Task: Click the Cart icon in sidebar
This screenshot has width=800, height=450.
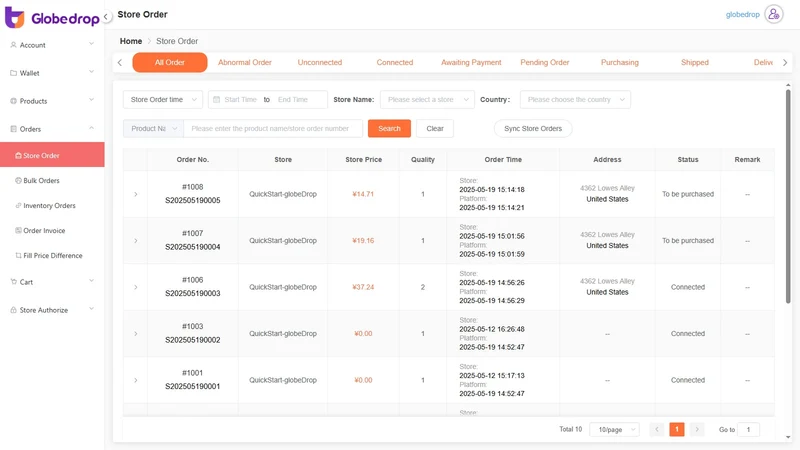Action: coord(13,282)
